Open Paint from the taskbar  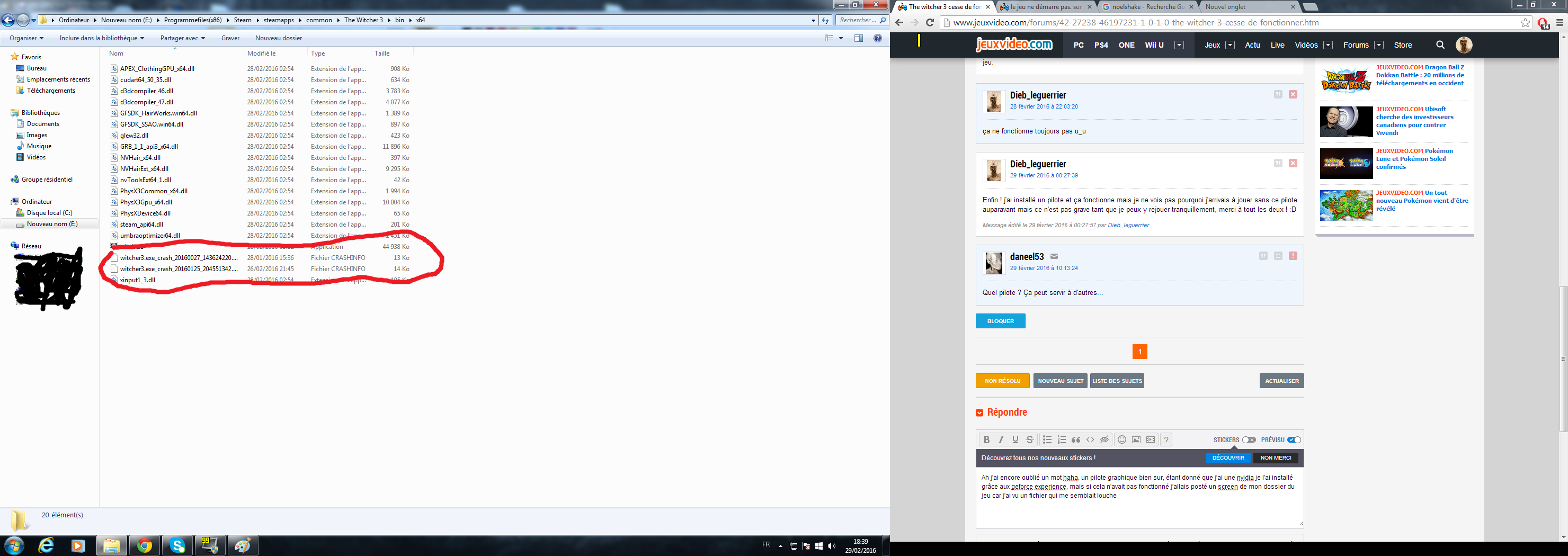pyautogui.click(x=242, y=545)
